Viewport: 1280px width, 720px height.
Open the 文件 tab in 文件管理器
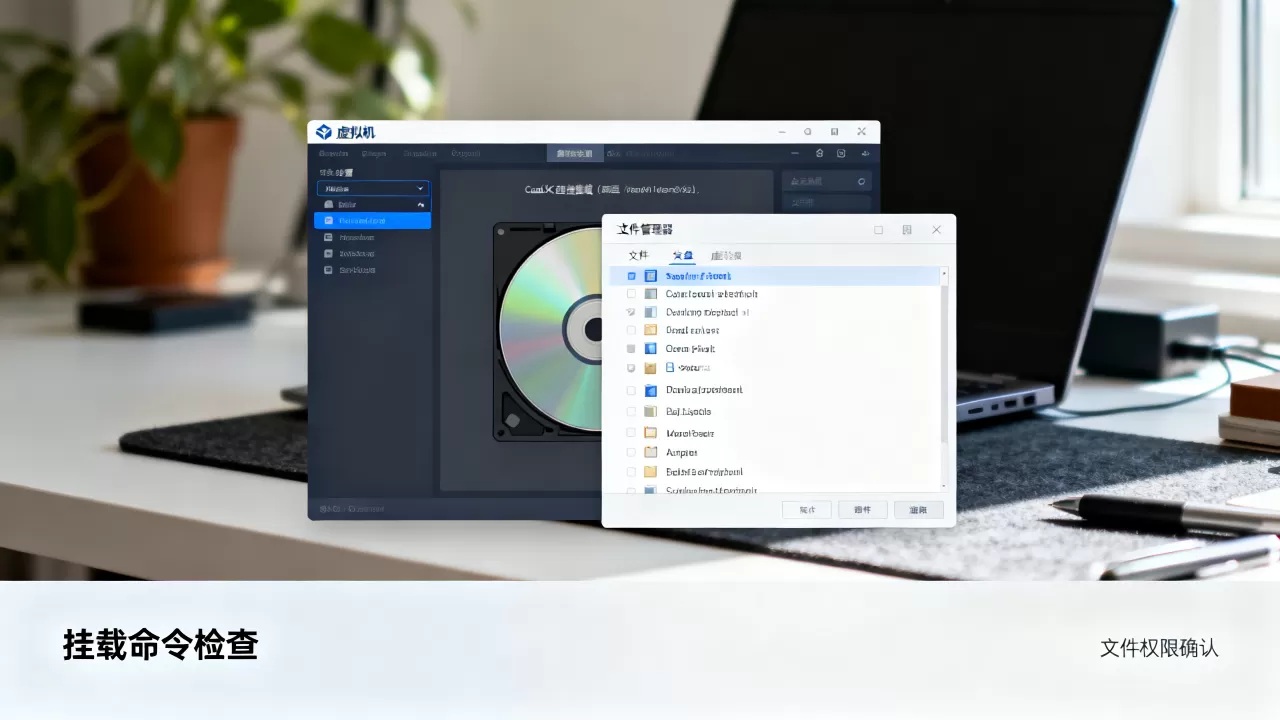click(x=638, y=256)
